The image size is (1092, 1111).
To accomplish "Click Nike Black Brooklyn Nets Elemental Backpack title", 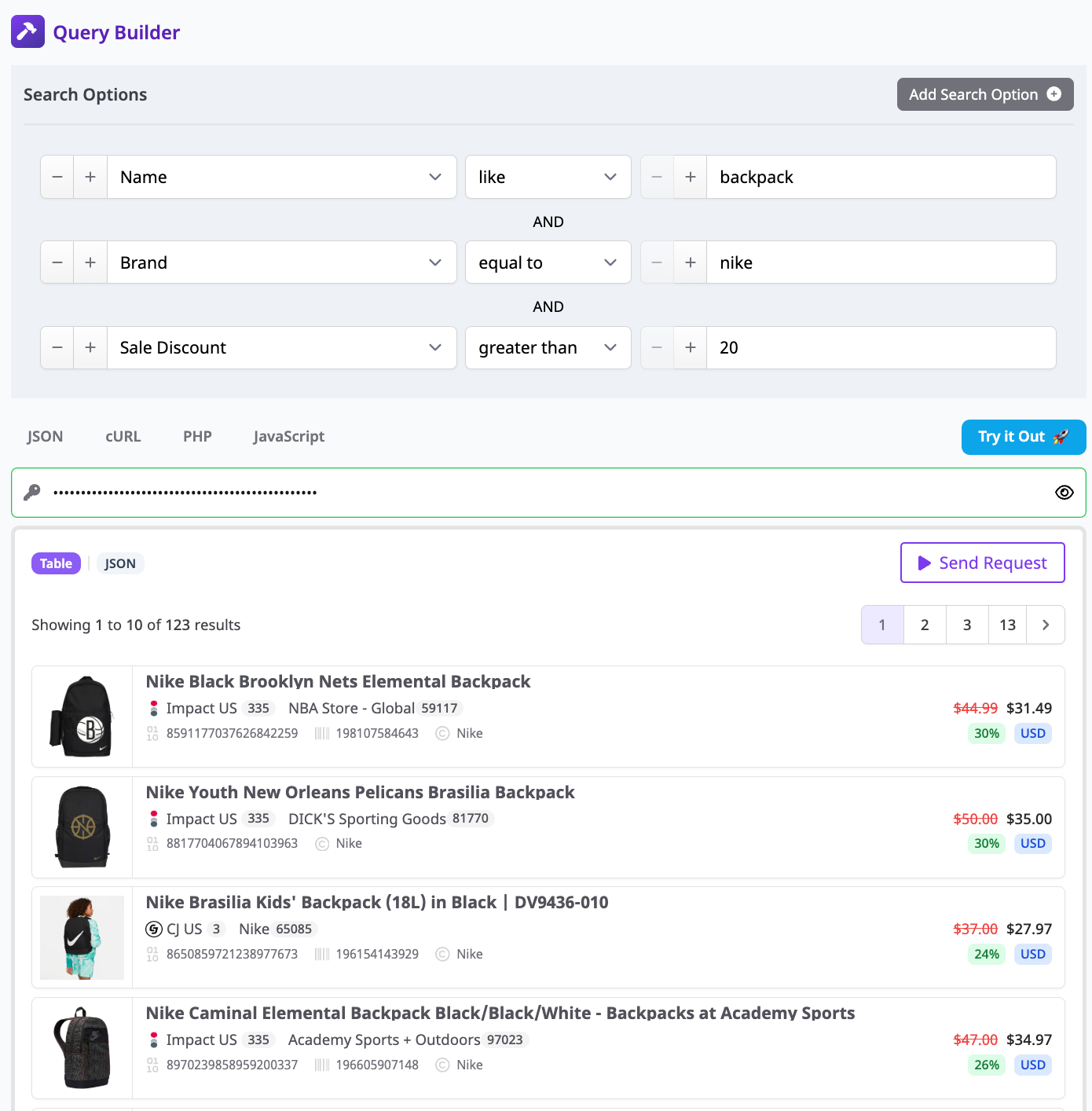I will click(338, 681).
